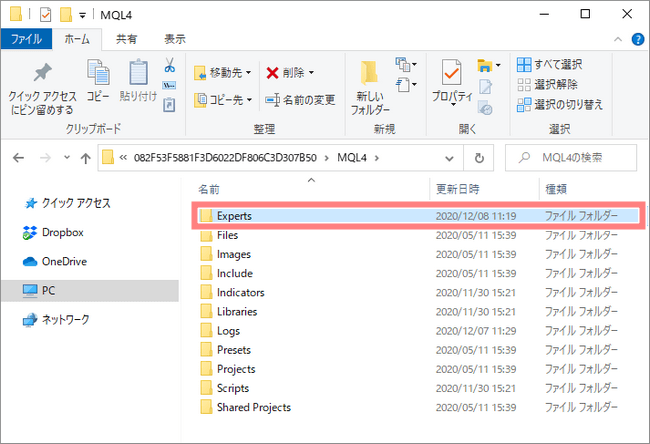The image size is (650, 444).
Task: Click the Properties checkmark in title bar
Action: pyautogui.click(x=45, y=15)
